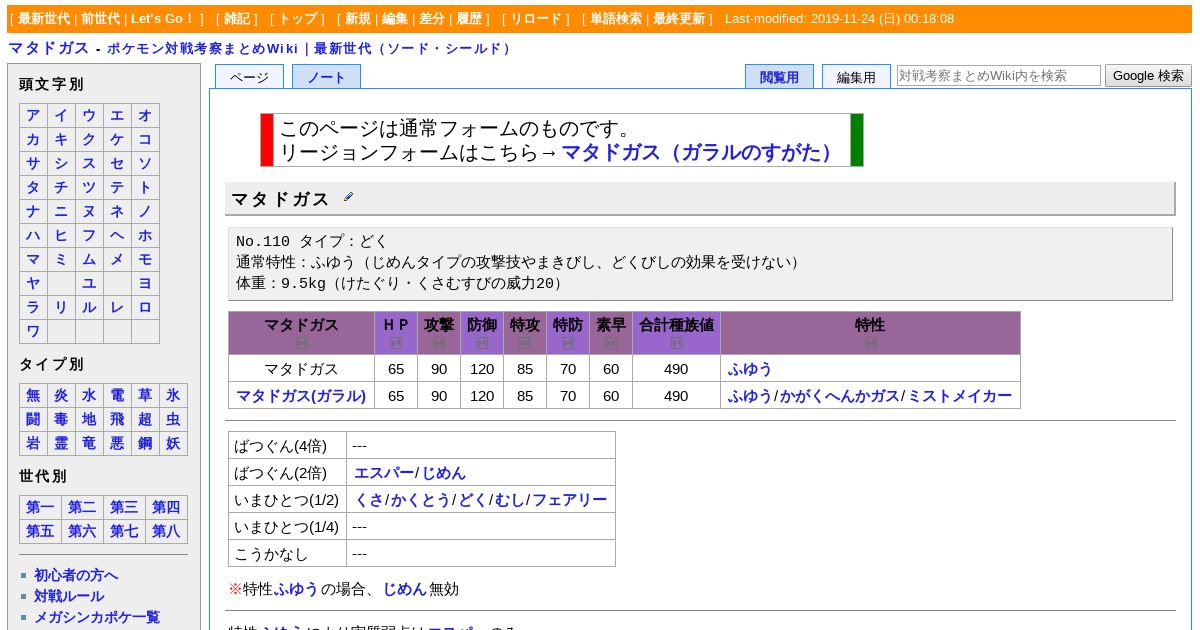This screenshot has height=630, width=1200.
Task: Sort table by 素早 column icon
Action: 611,343
